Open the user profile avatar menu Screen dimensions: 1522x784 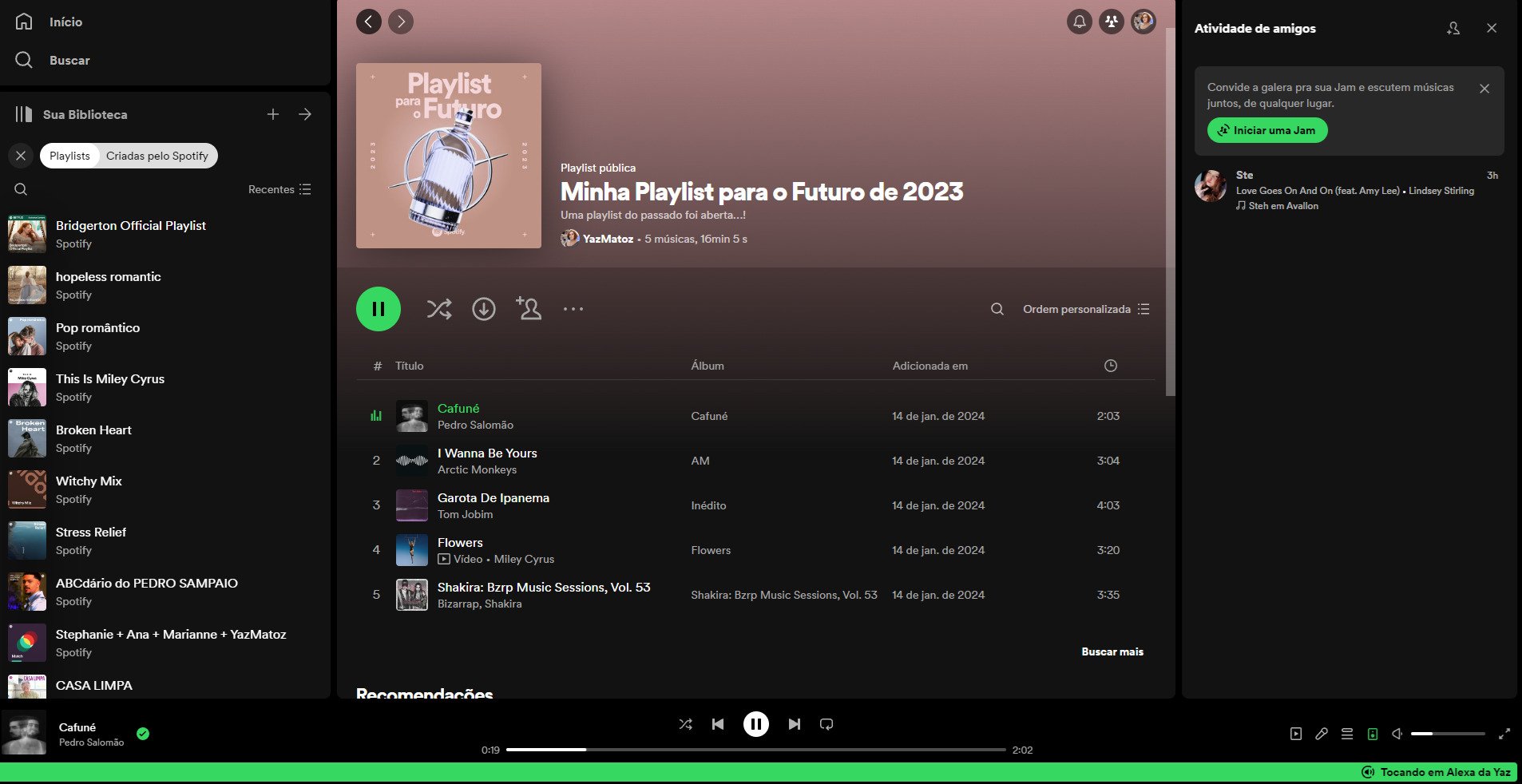pyautogui.click(x=1143, y=22)
